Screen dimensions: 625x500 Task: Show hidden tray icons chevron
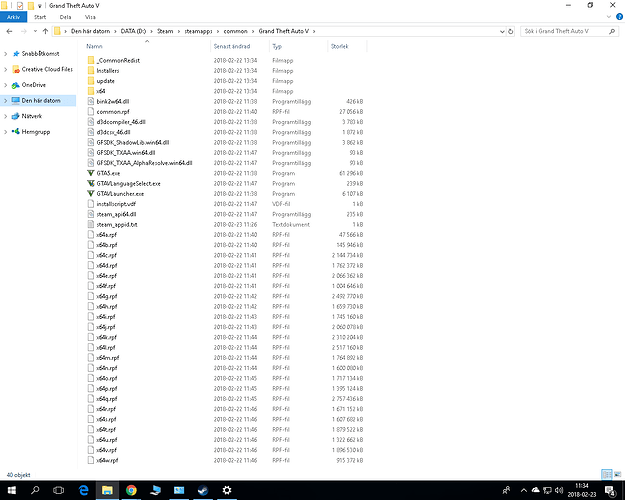click(x=524, y=490)
